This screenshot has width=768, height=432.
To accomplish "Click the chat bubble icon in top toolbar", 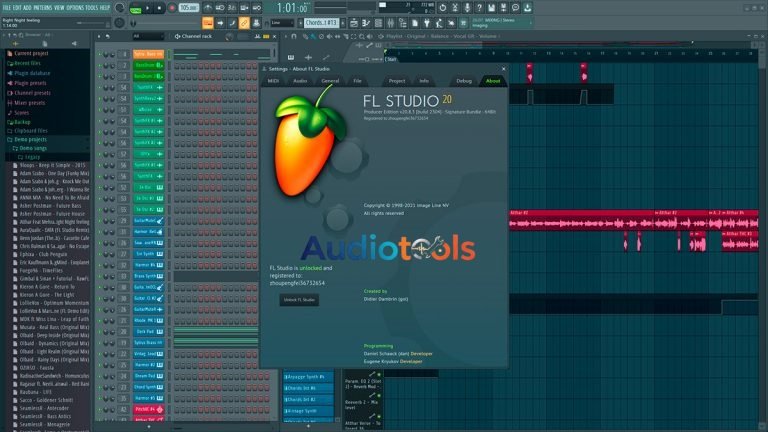I will [515, 8].
